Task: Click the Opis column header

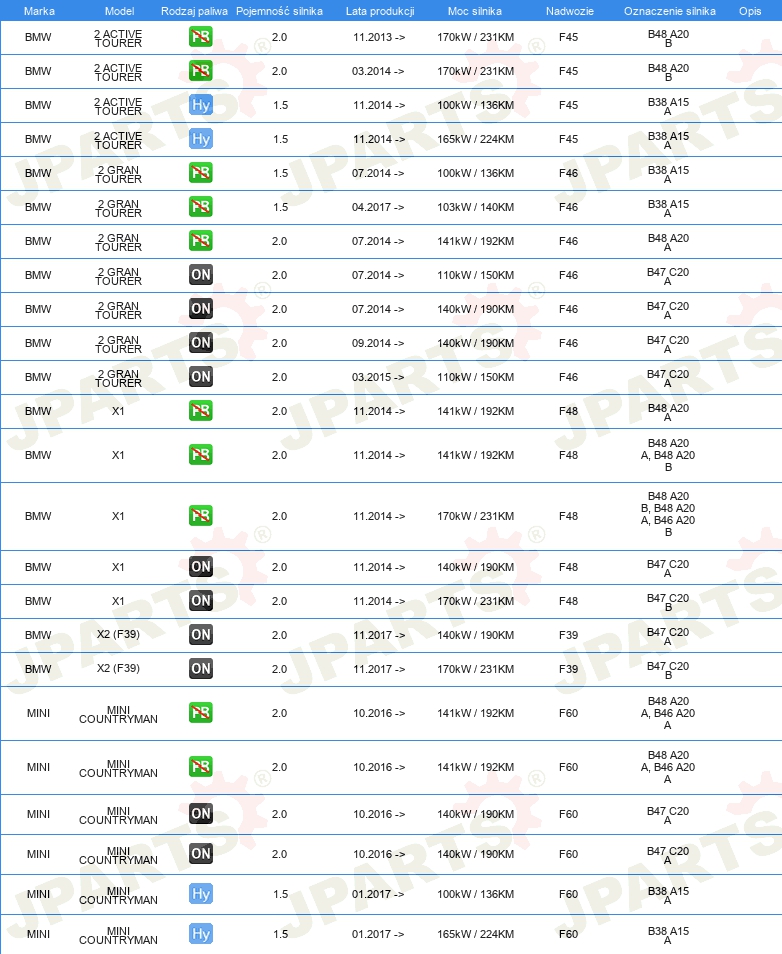Action: pos(750,11)
